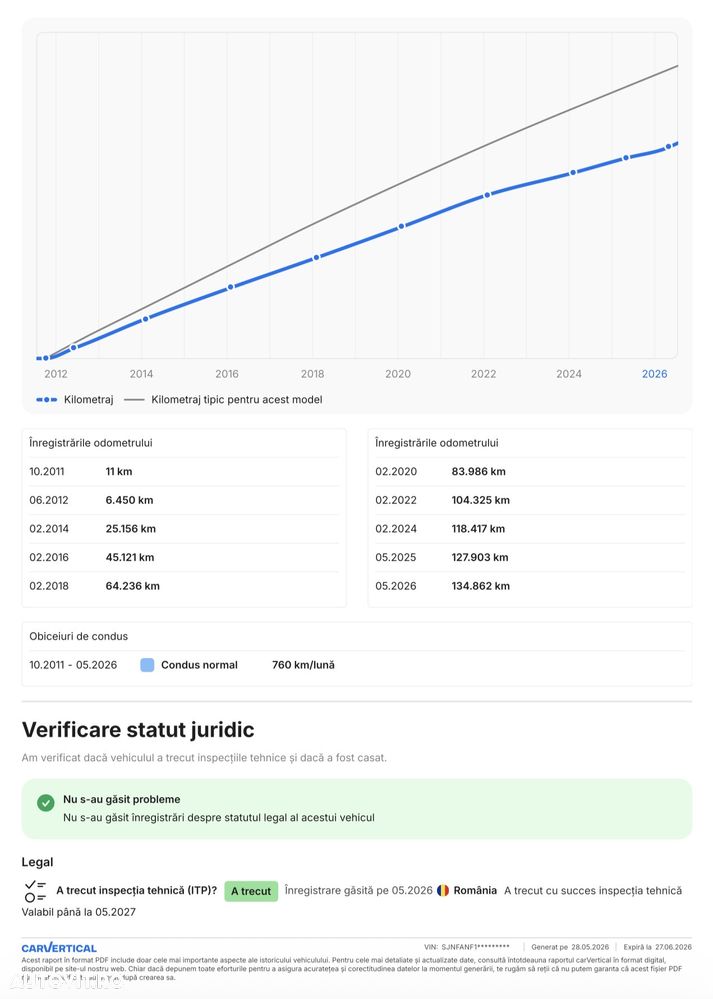Click the 2012 year label on axis
The width and height of the screenshot is (713, 999).
click(x=56, y=374)
